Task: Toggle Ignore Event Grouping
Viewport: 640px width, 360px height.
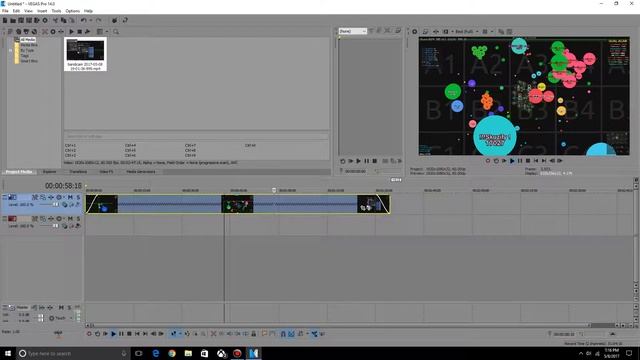Action: coord(322,334)
